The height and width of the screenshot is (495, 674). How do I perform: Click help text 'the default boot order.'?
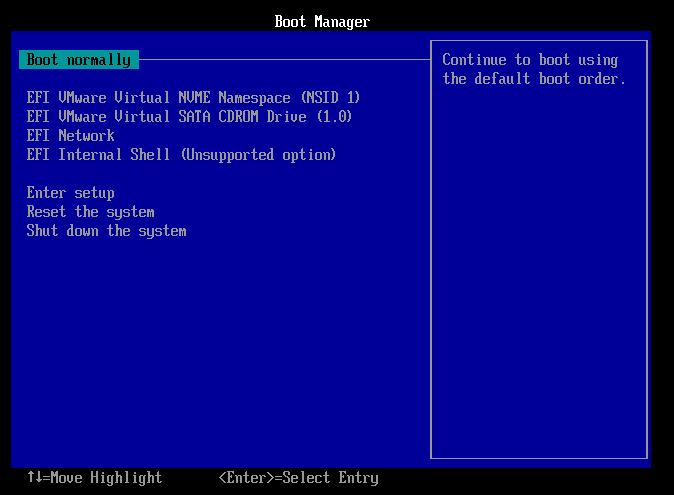click(x=534, y=79)
